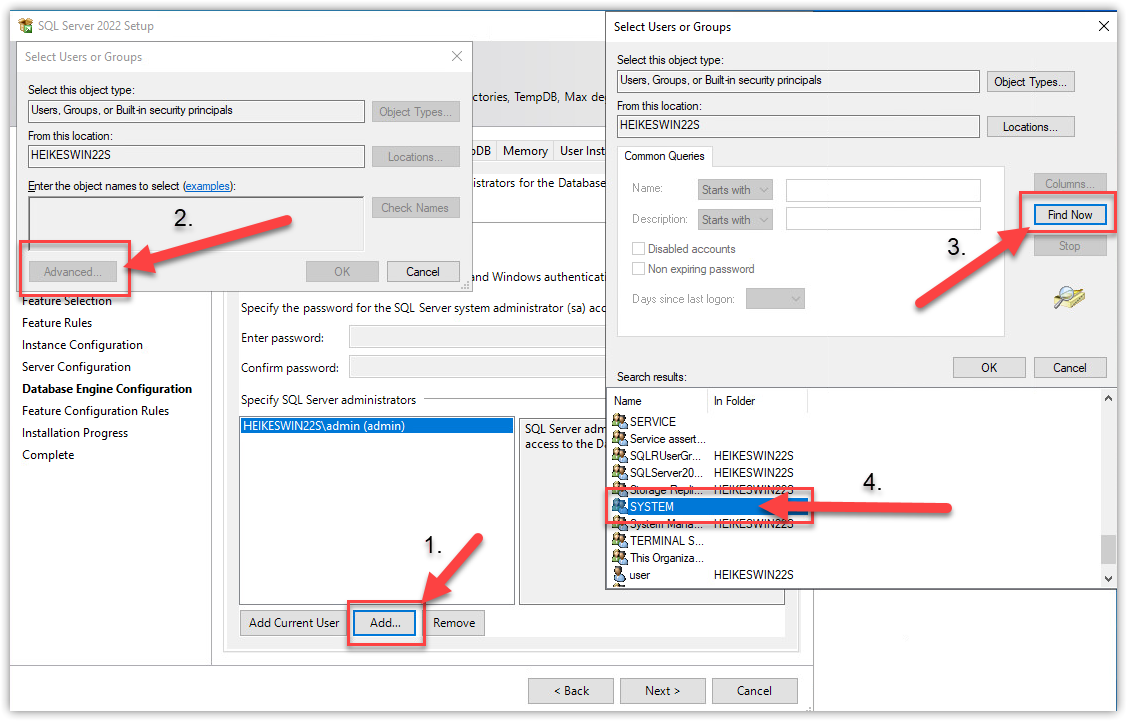This screenshot has height=721, width=1127.
Task: Open the Days since last logon dropdown
Action: [776, 299]
